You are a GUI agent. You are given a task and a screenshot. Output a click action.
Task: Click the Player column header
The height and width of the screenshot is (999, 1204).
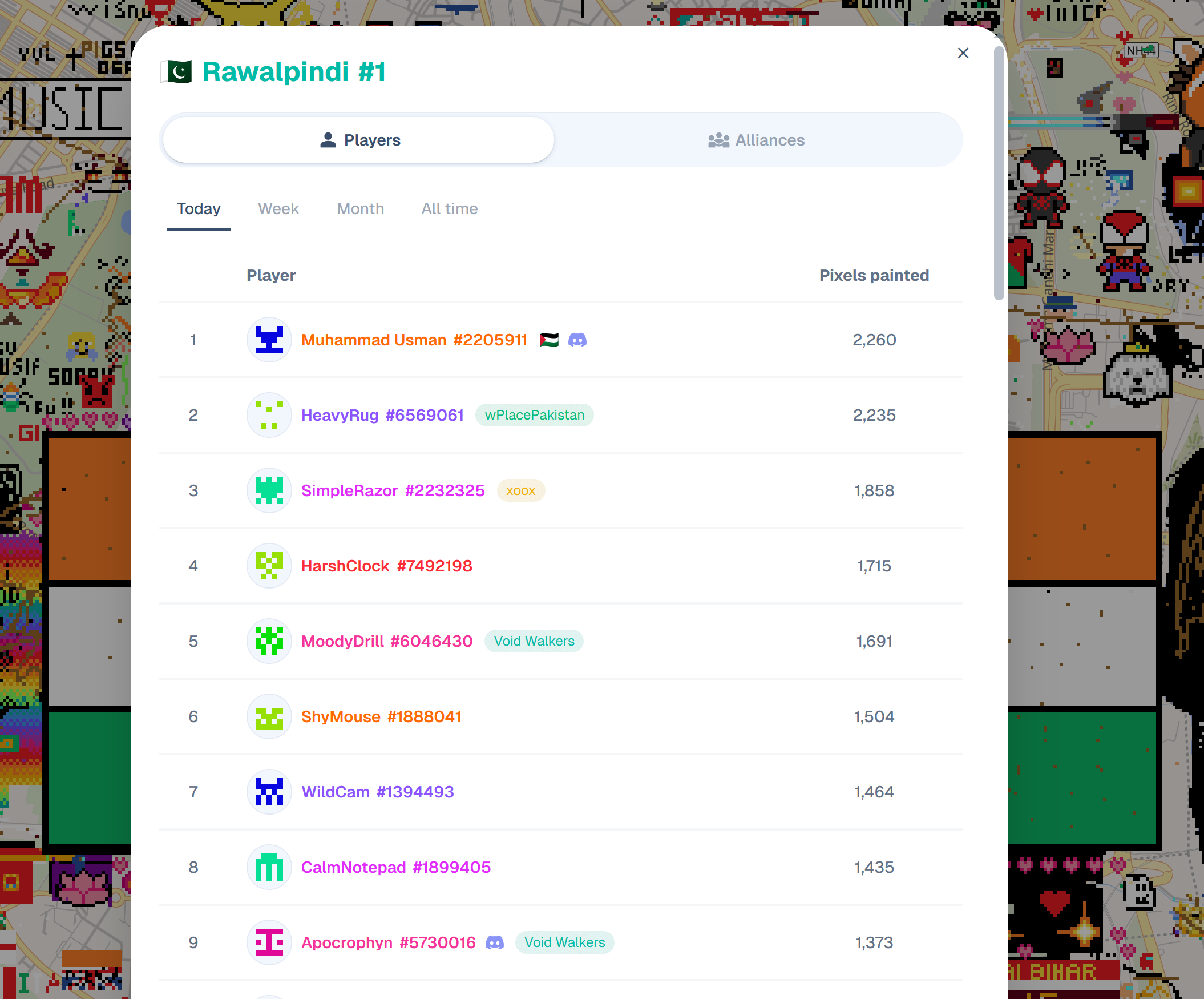click(x=270, y=275)
